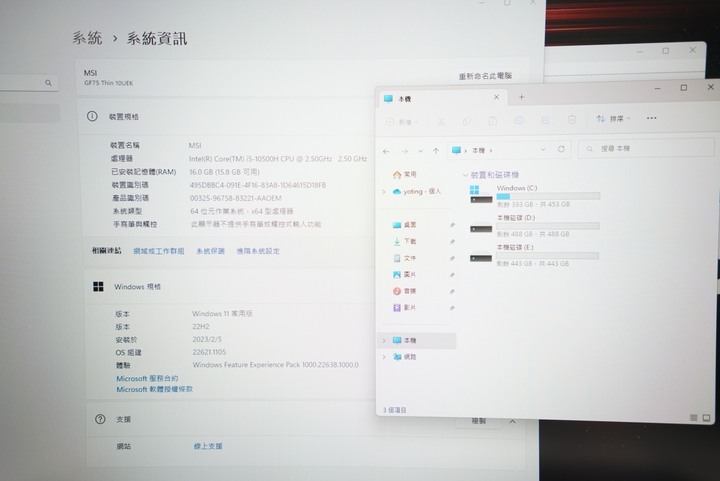Click the details view icon in File Explorer status bar
The width and height of the screenshot is (720, 481).
(694, 418)
